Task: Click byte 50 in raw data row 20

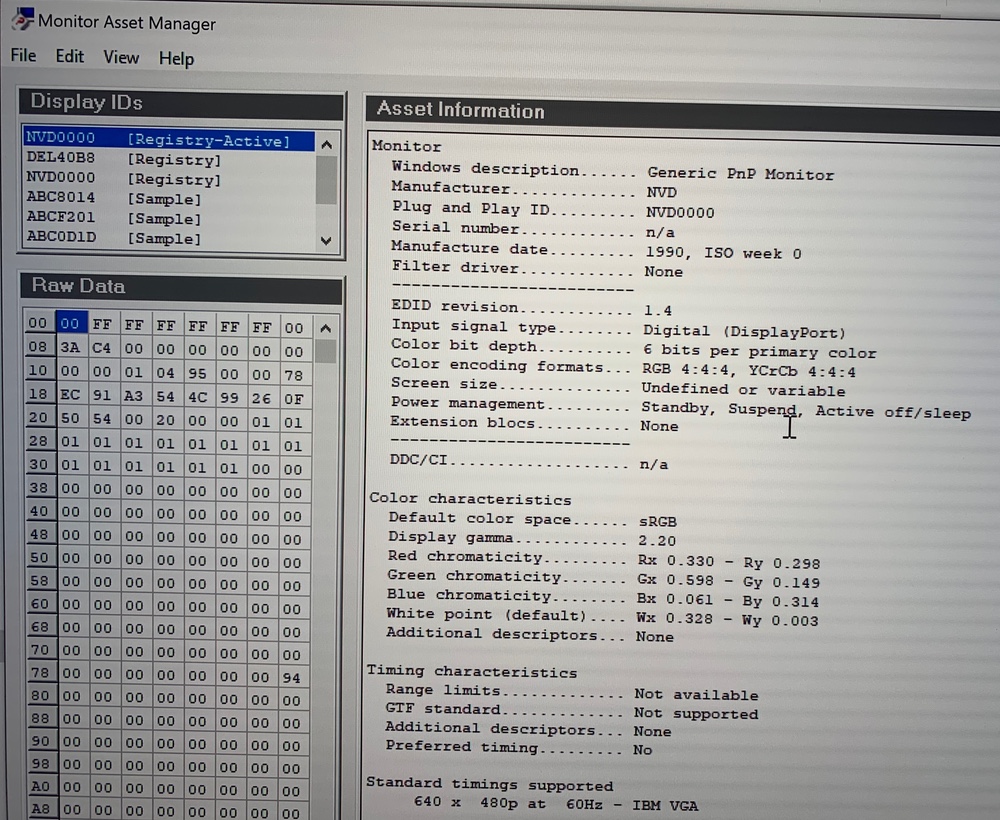Action: coord(70,418)
